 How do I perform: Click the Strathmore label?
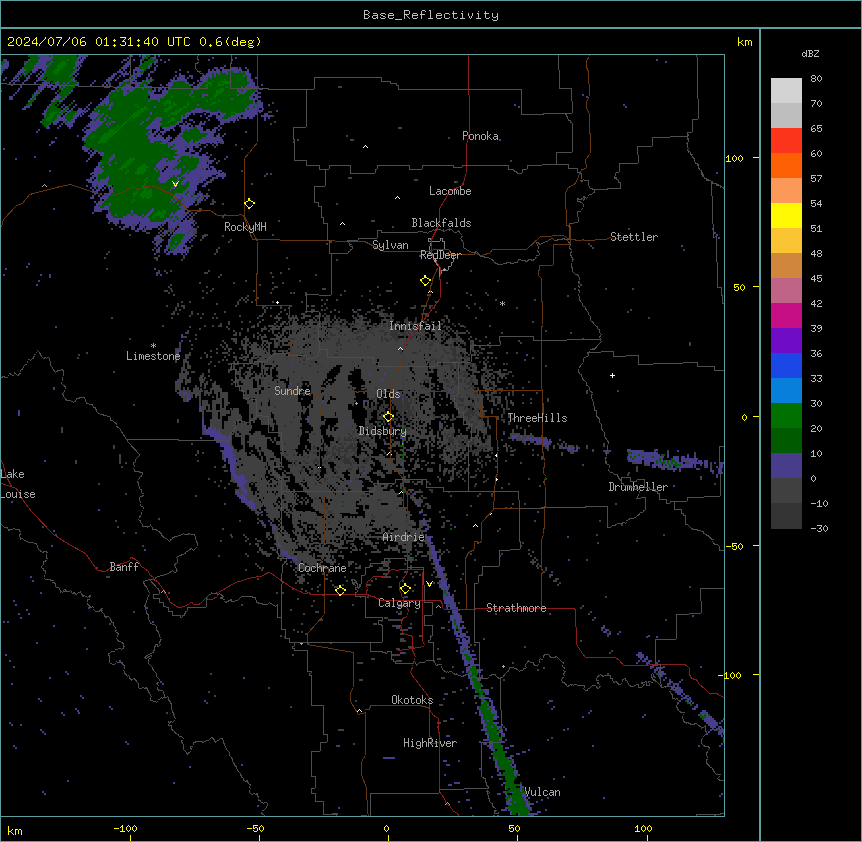pyautogui.click(x=516, y=608)
